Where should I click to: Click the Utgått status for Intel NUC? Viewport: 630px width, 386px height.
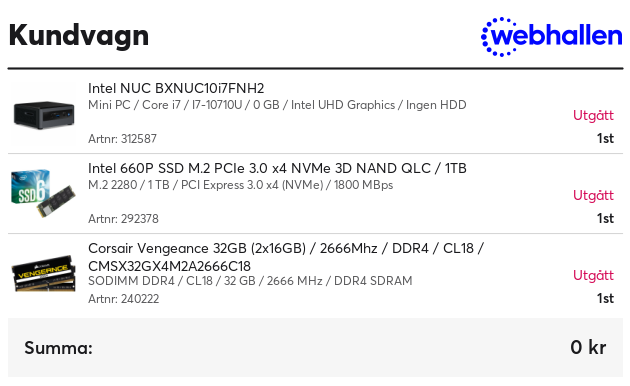593,115
